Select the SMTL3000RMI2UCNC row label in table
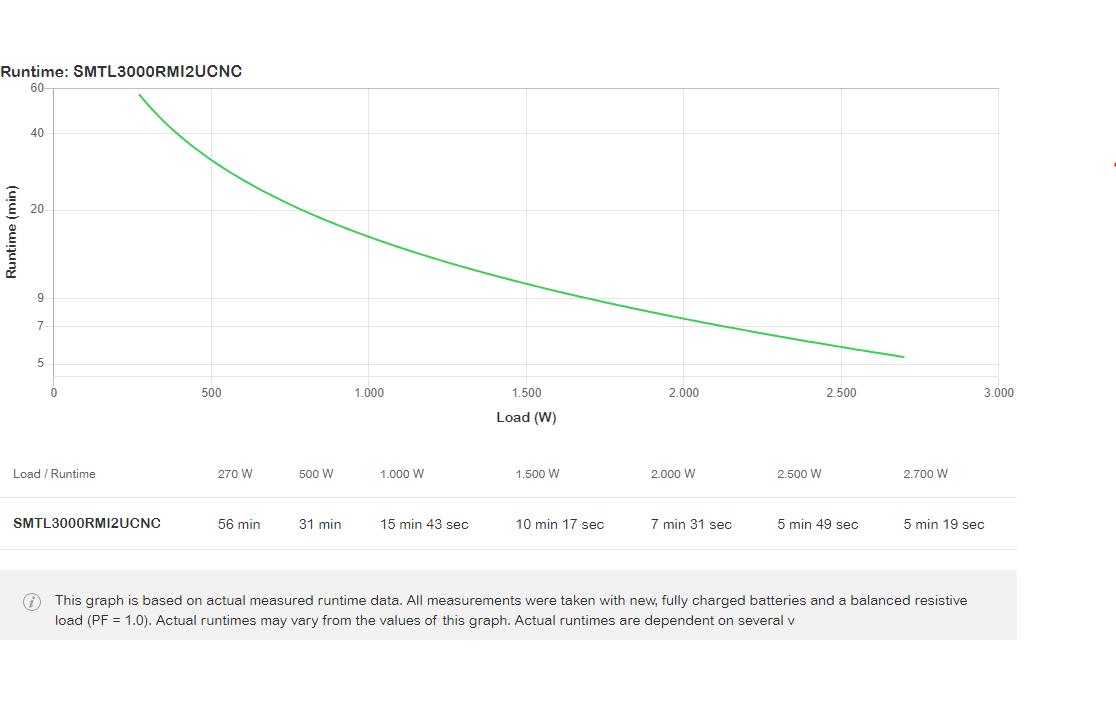 (87, 523)
